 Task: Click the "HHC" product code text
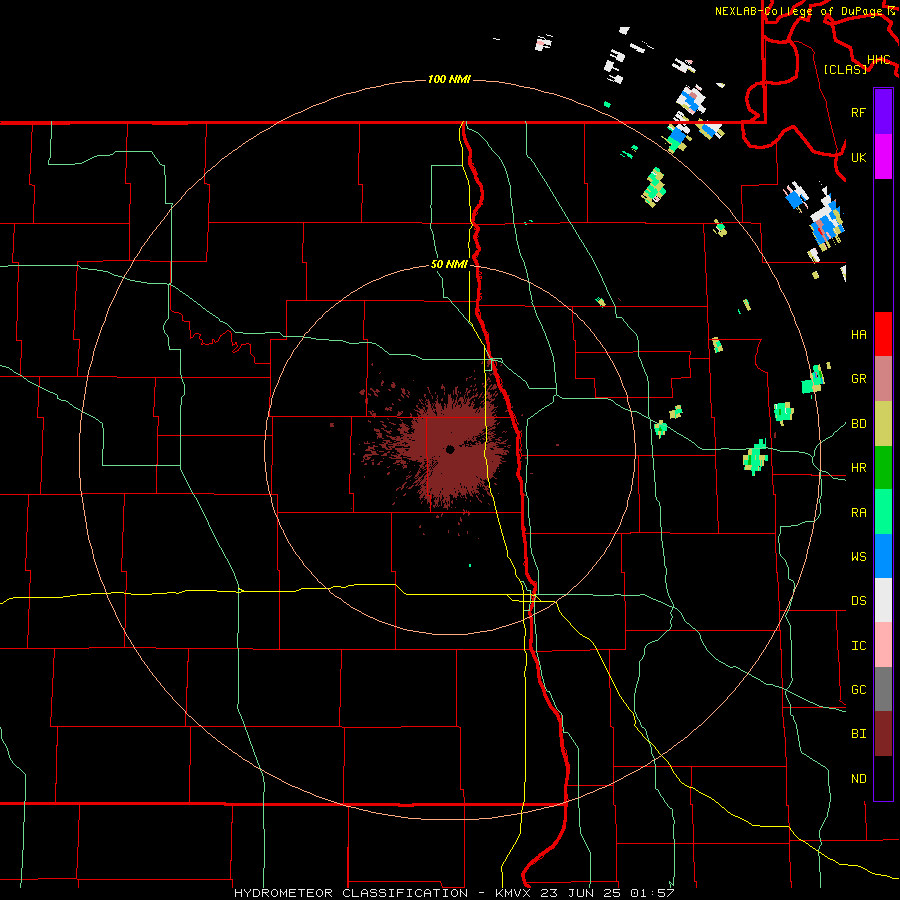pos(879,59)
